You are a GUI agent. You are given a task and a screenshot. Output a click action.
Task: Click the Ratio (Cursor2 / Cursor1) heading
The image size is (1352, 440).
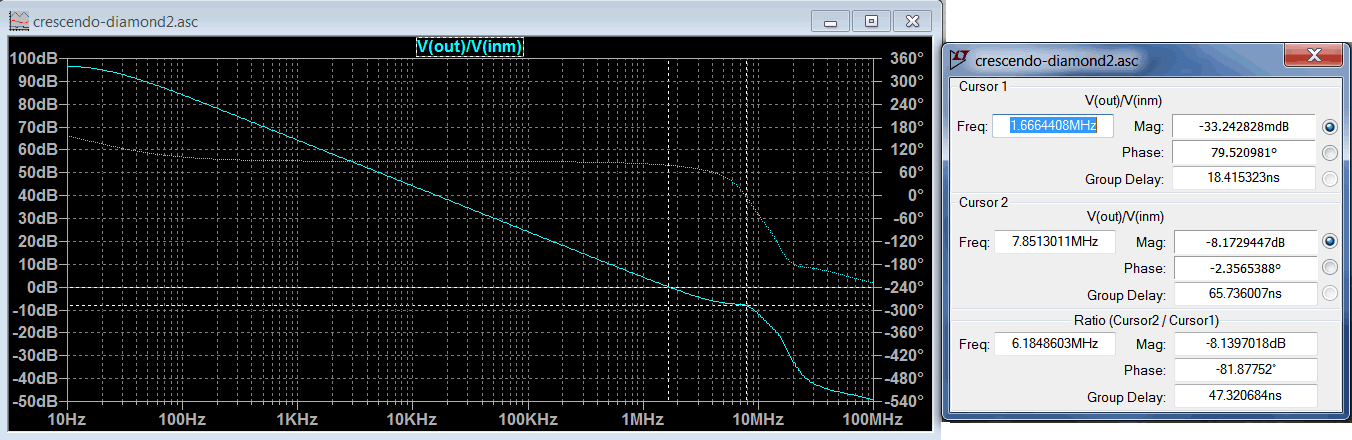tap(1146, 320)
